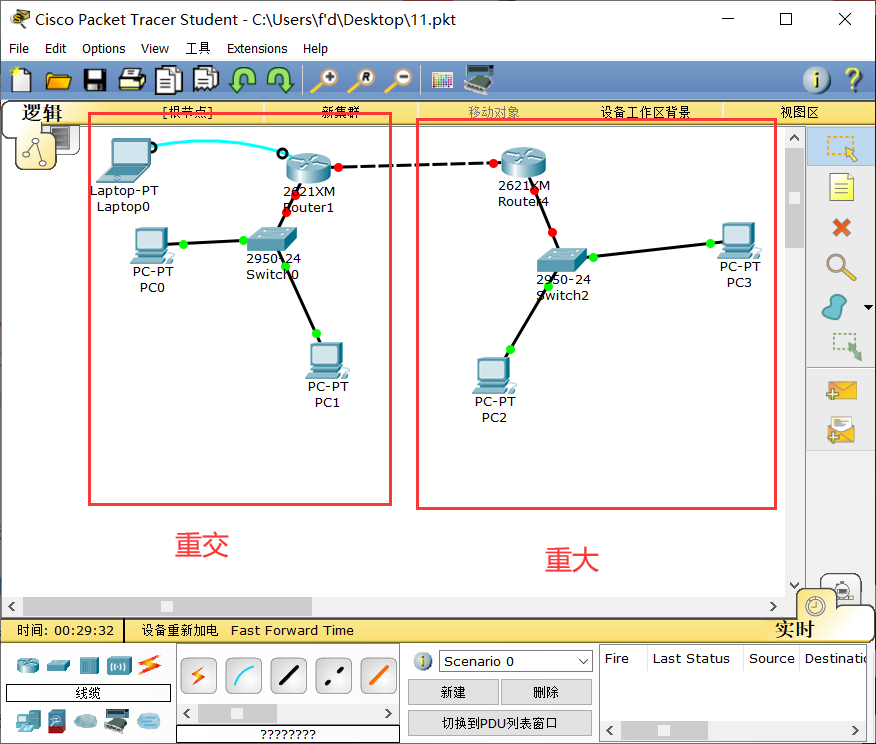The height and width of the screenshot is (744, 876).
Task: Pick the blue console cable
Action: click(x=244, y=675)
